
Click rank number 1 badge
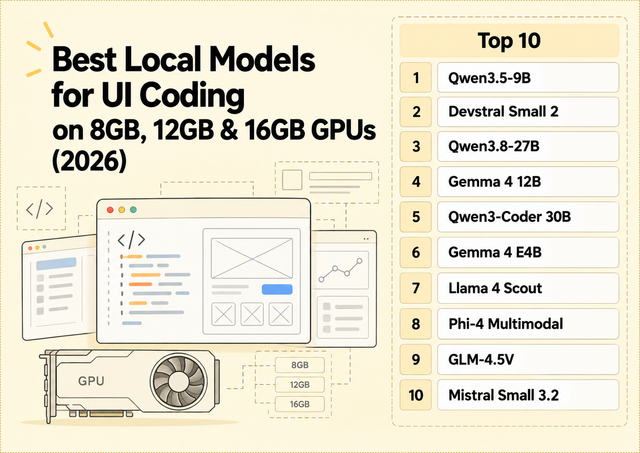pyautogui.click(x=416, y=78)
